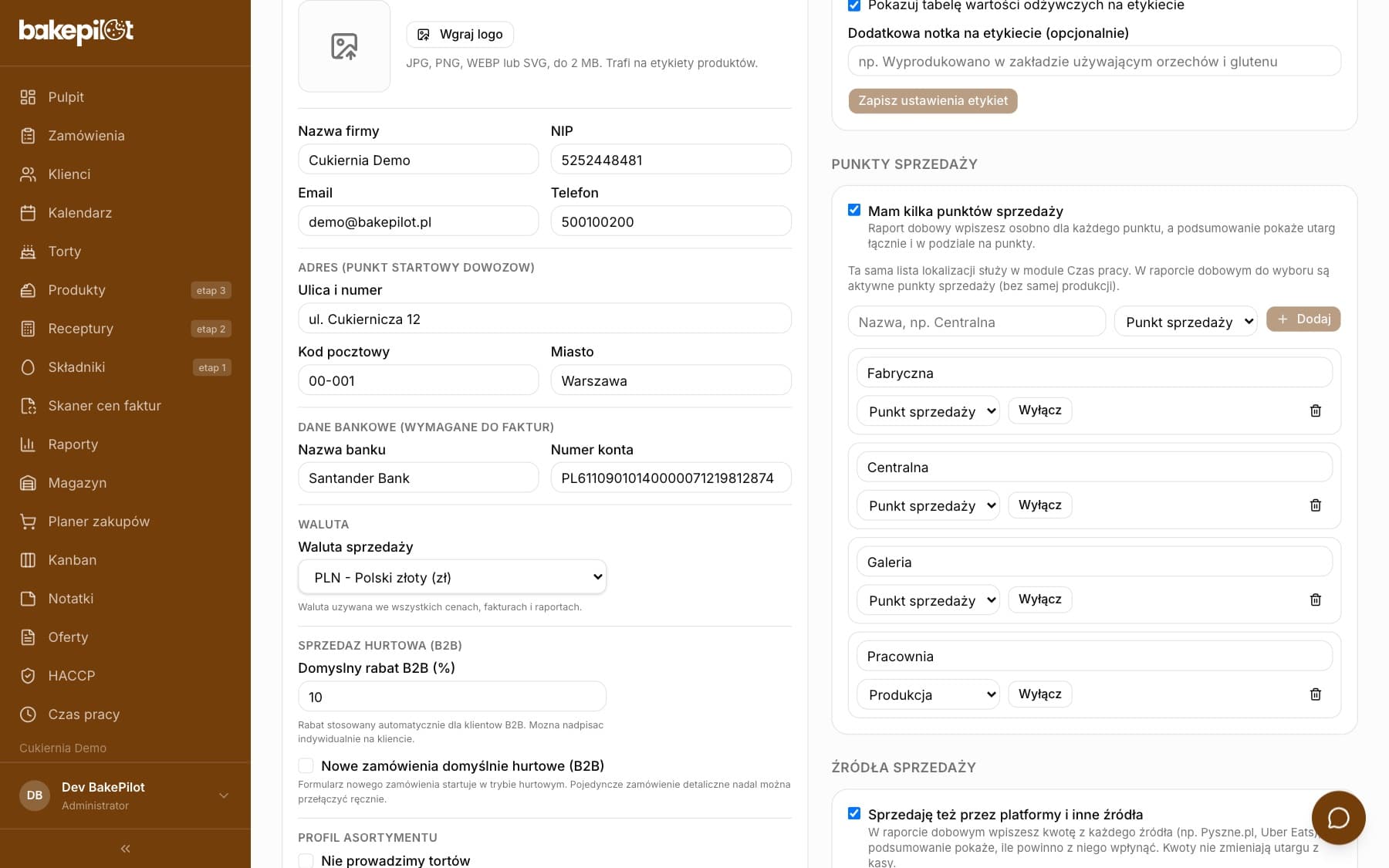
Task: Delete the Centralna location with trash icon
Action: tap(1316, 505)
